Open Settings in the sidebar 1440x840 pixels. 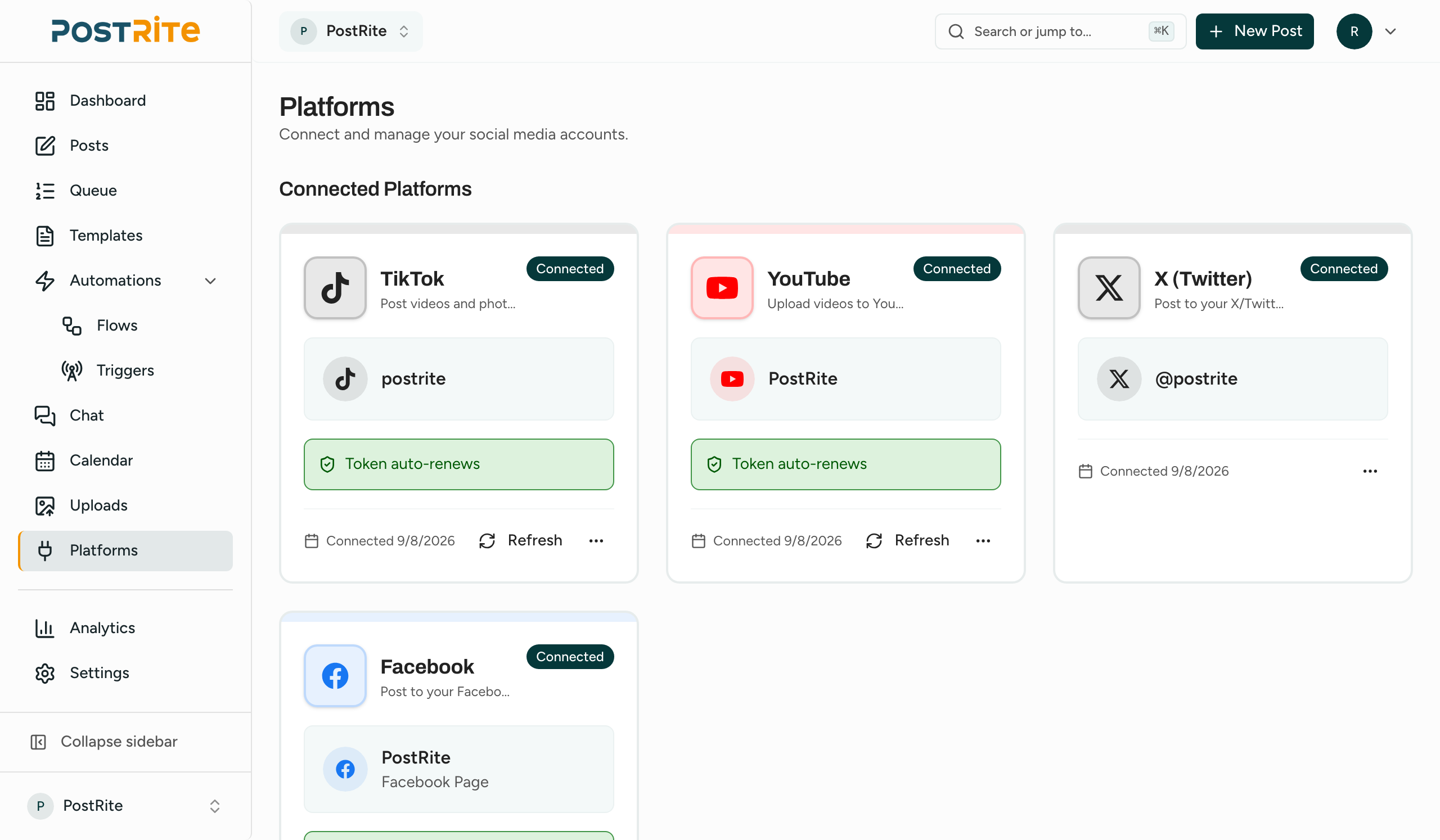click(125, 673)
